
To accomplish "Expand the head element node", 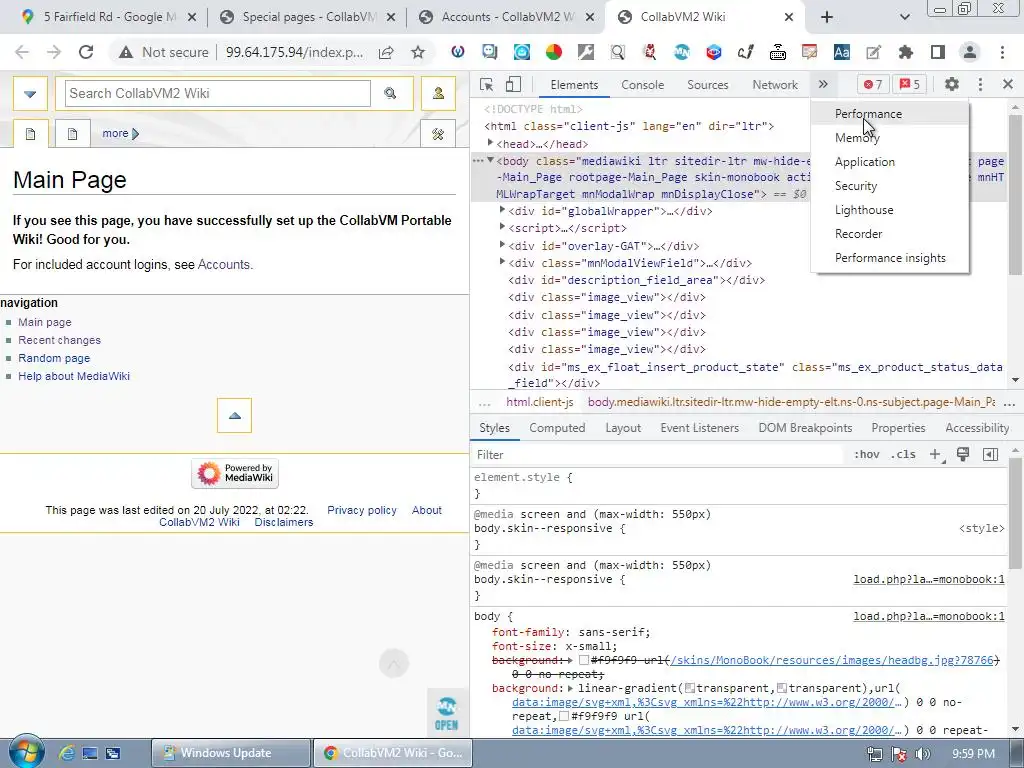I will [x=490, y=143].
